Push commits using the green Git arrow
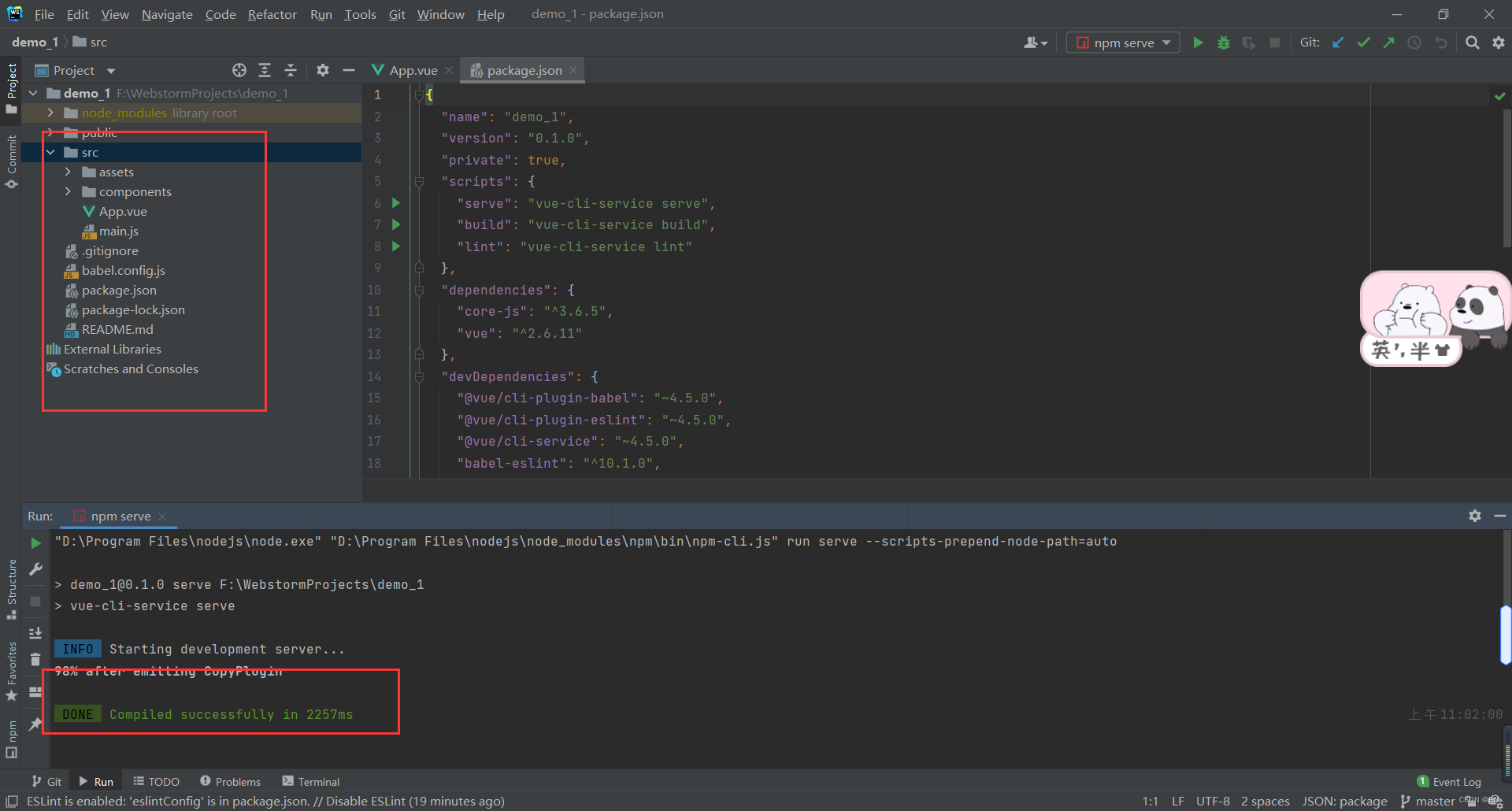1512x811 pixels. 1388,43
